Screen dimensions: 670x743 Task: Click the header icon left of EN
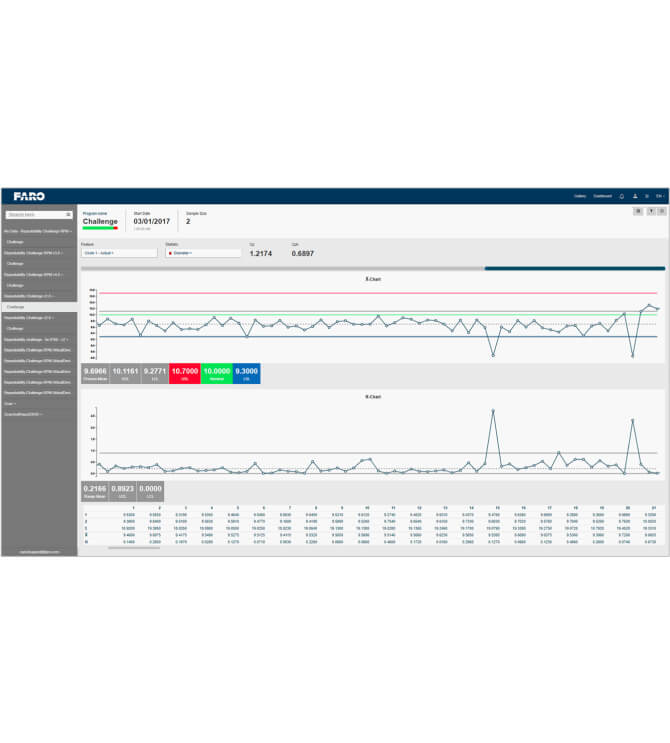[646, 196]
